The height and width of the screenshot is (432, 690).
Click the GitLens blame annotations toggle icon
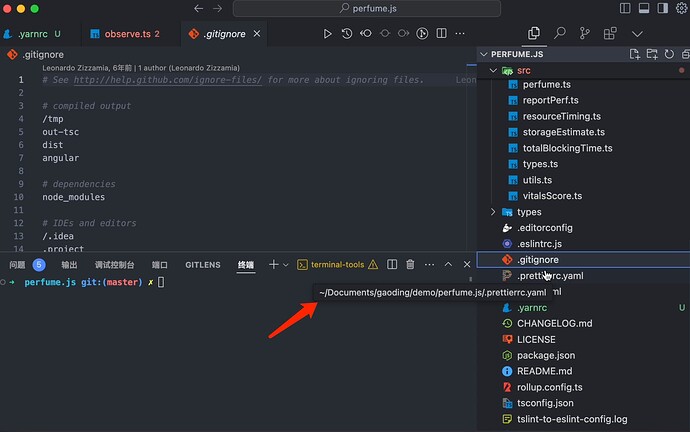coord(422,33)
